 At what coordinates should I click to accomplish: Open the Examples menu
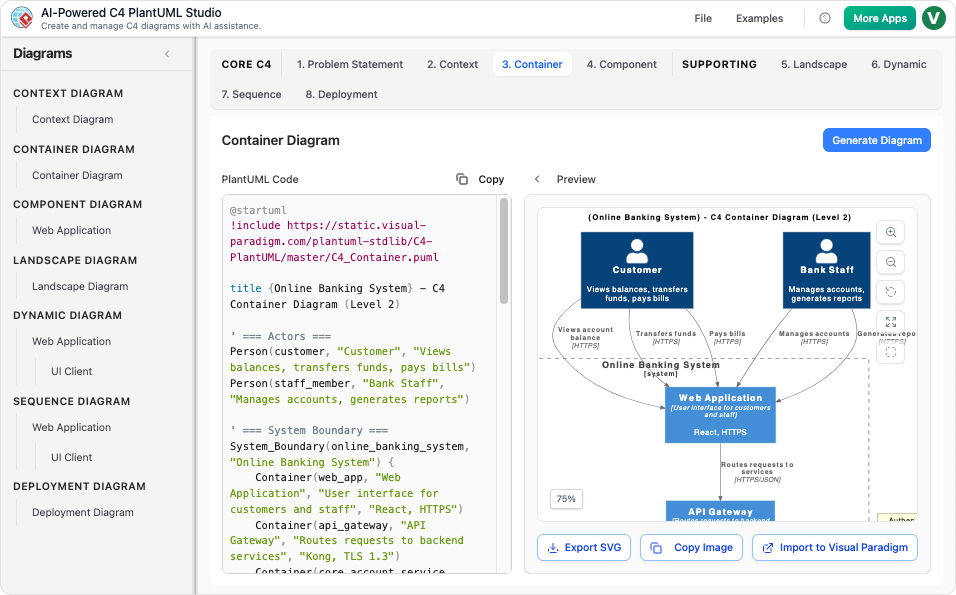coord(759,18)
